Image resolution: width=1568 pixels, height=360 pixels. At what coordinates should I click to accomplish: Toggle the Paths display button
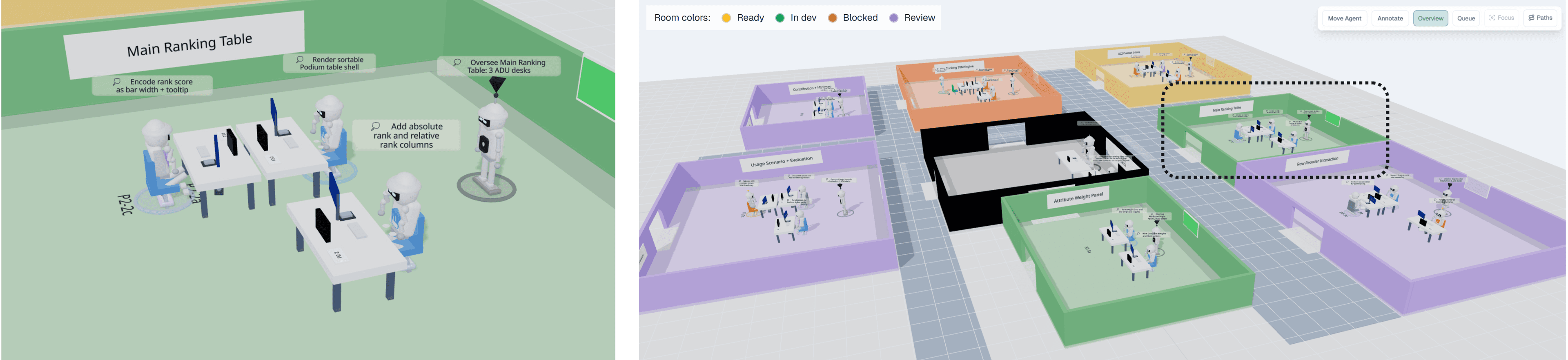[1541, 18]
